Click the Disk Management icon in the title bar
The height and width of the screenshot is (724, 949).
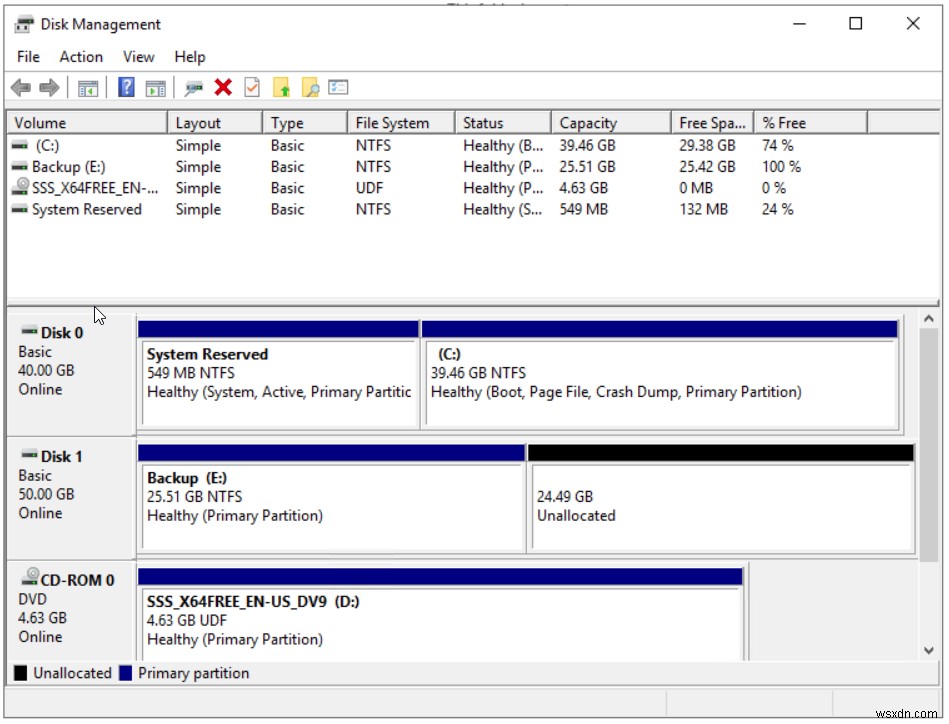[x=22, y=23]
